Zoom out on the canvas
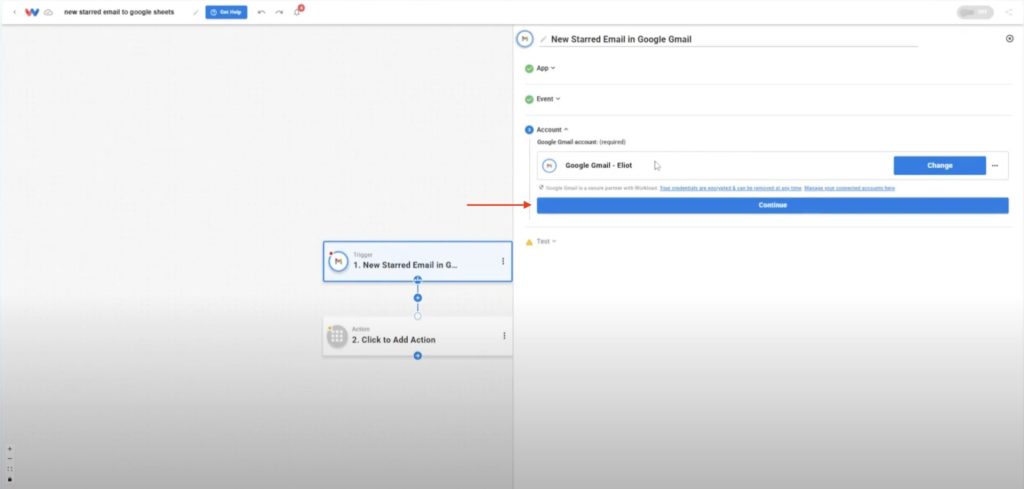1024x489 pixels. coord(9,459)
